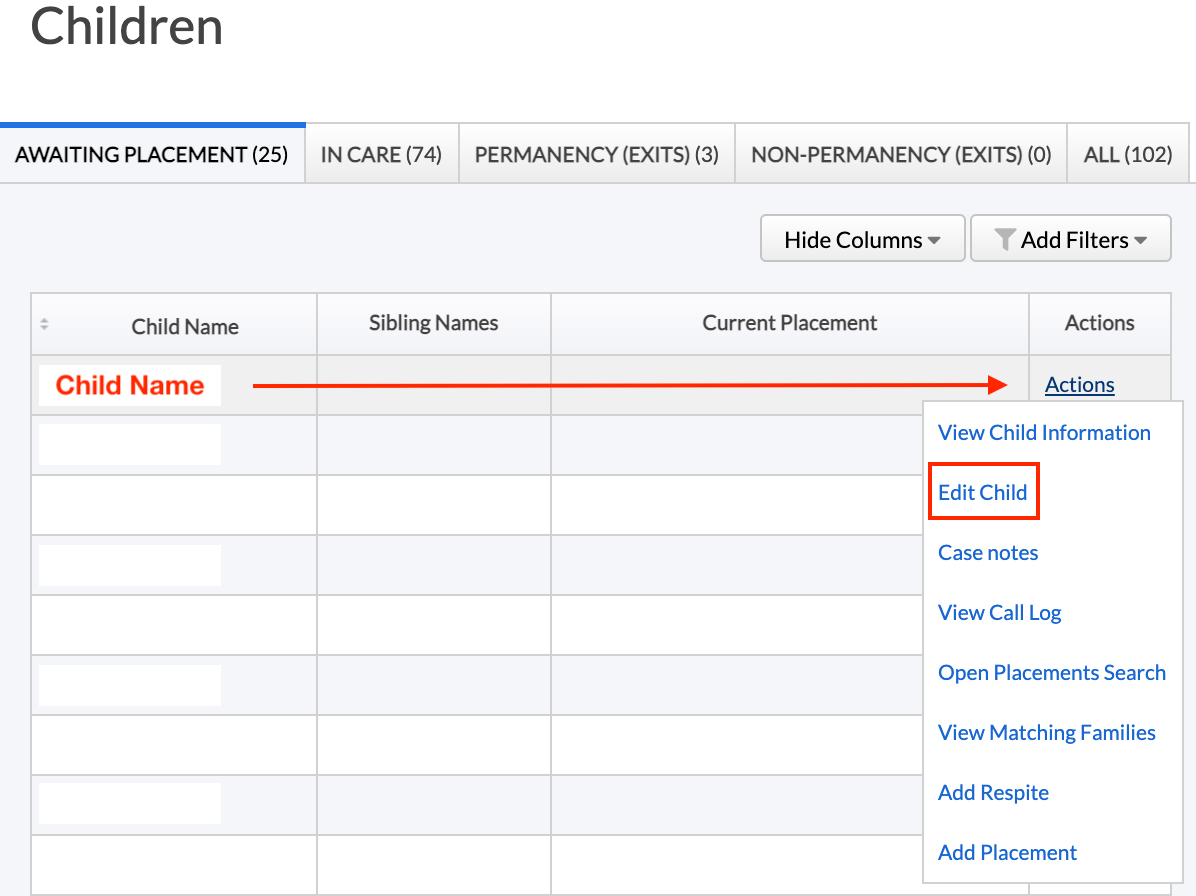This screenshot has width=1196, height=896.
Task: Switch to the Awaiting Placement tab
Action: pos(152,155)
